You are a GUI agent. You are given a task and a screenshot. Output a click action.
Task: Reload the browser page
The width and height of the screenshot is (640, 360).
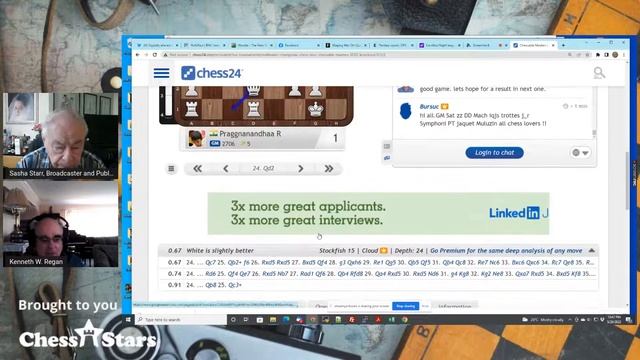tap(155, 55)
